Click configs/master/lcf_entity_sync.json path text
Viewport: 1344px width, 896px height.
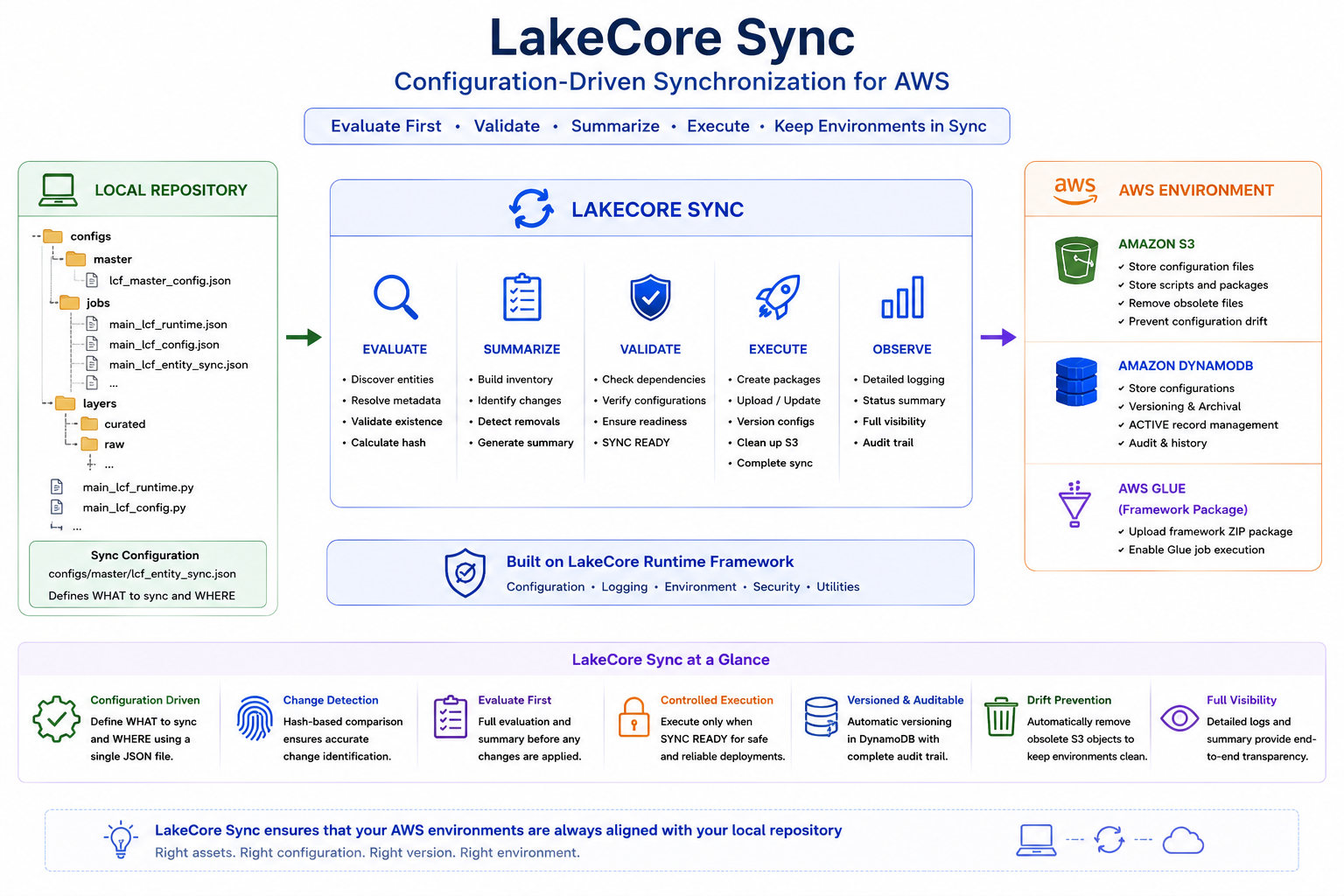tap(142, 574)
